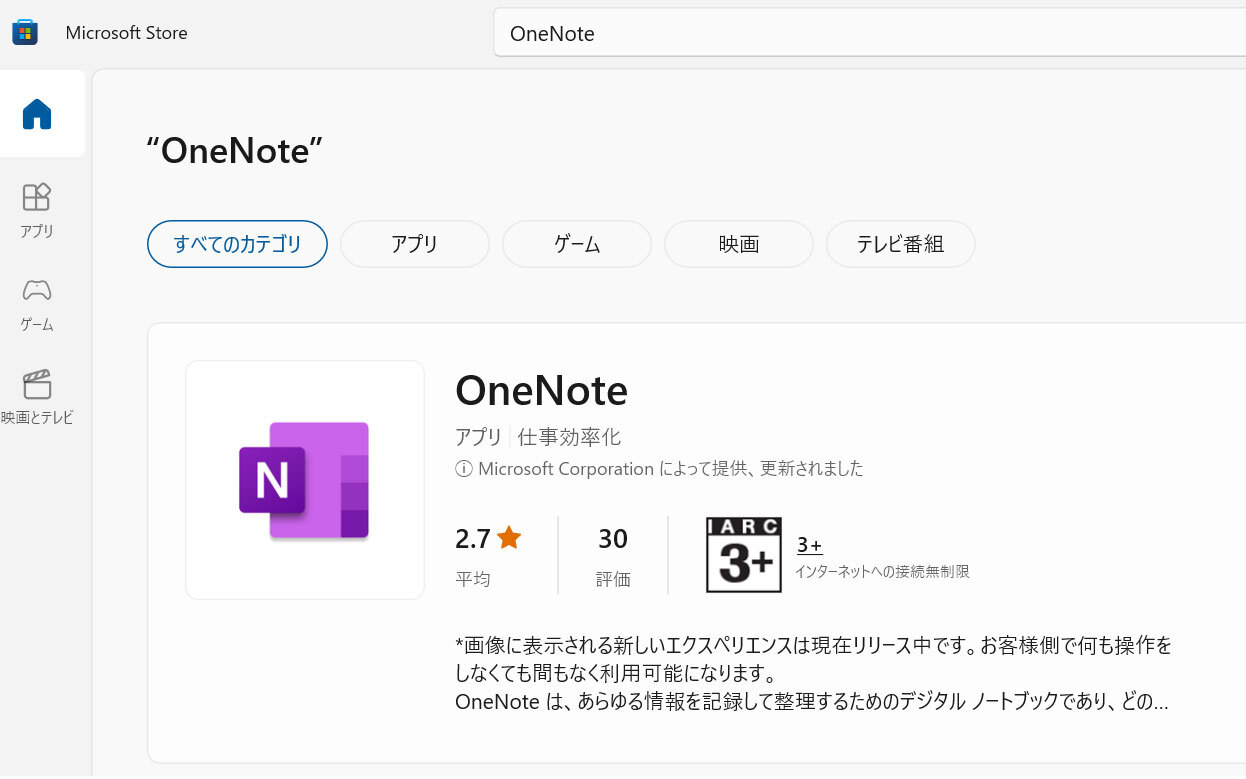Open the OneNote app icon thumbnail
This screenshot has height=779, width=1246.
305,480
